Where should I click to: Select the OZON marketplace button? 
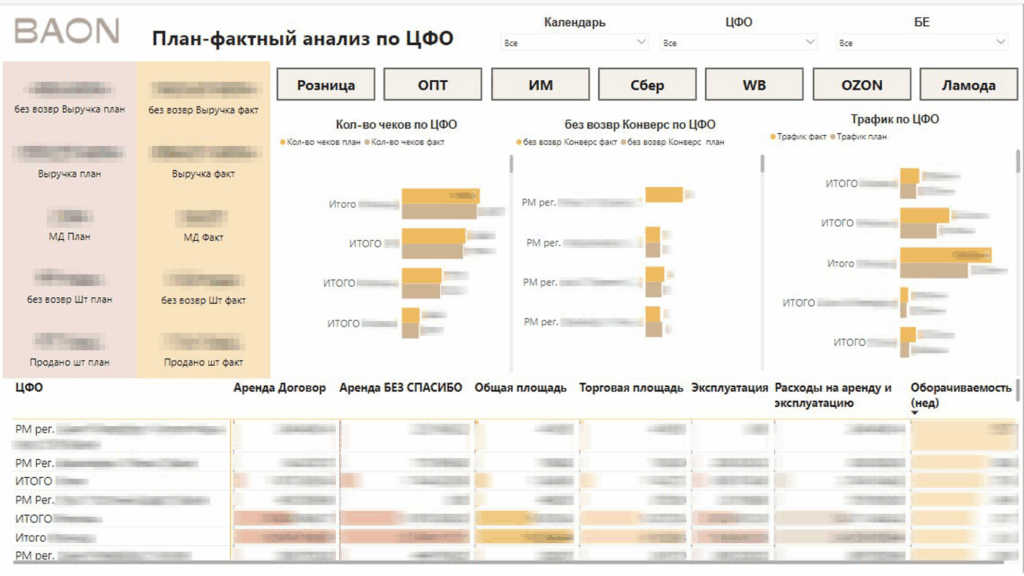(861, 85)
